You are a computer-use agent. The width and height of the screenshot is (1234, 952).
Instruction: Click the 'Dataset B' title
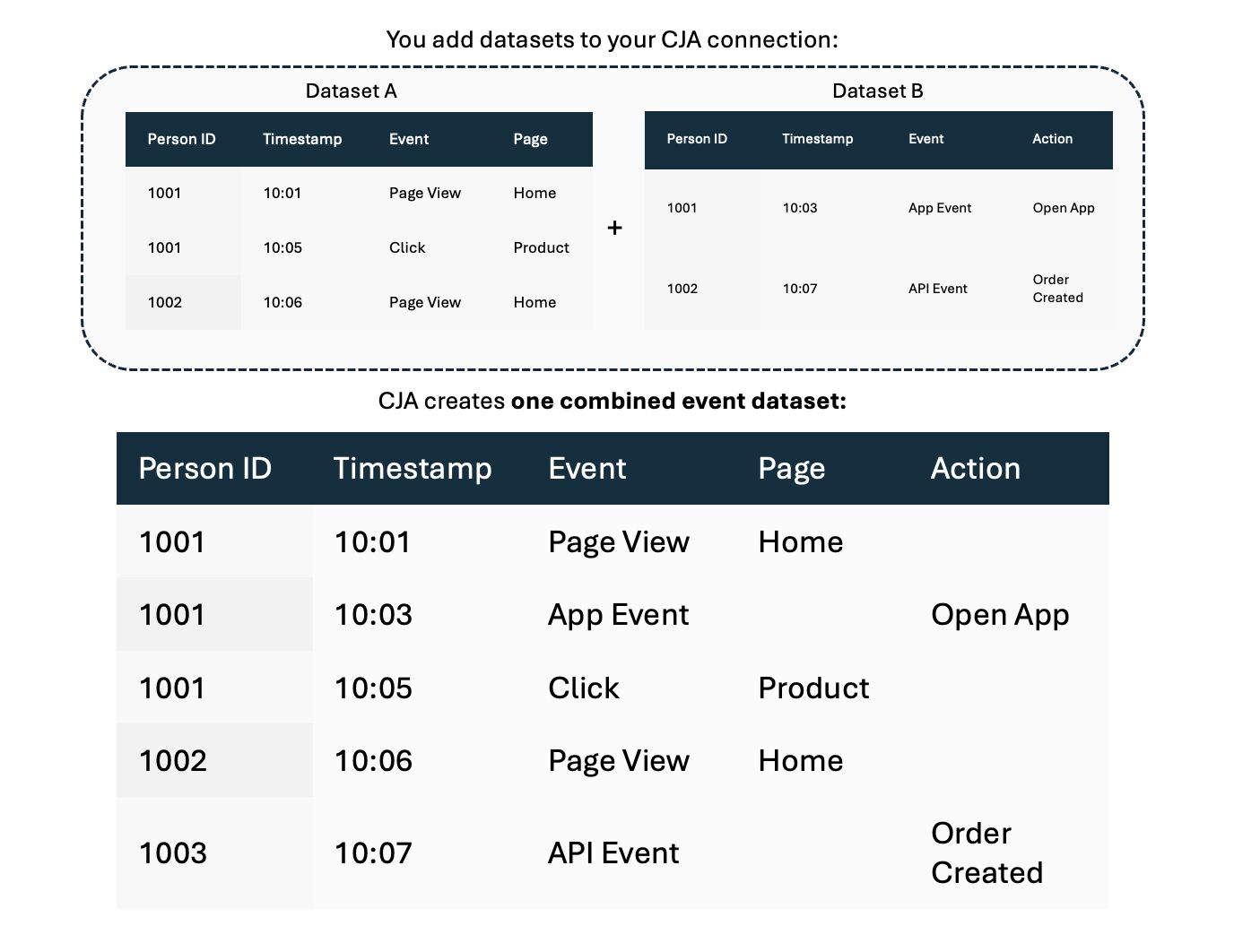coord(877,91)
